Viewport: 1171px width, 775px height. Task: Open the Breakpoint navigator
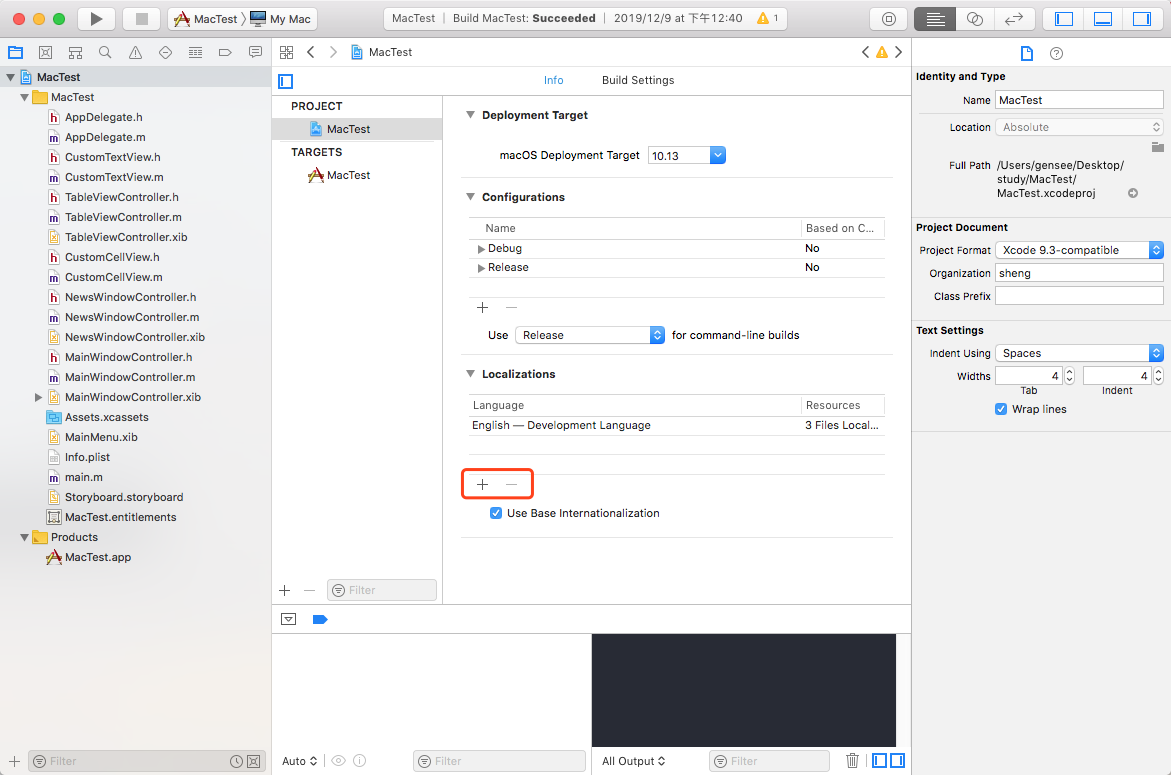click(226, 52)
